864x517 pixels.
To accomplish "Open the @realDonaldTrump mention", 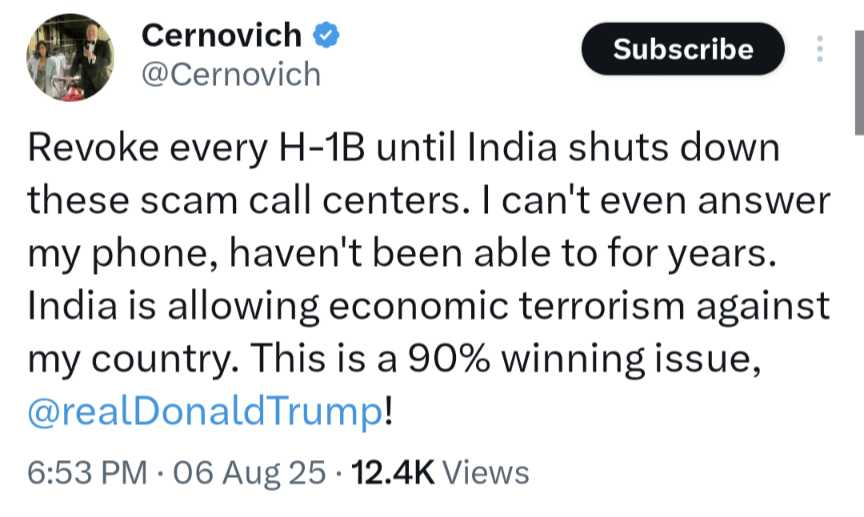I will (x=205, y=411).
